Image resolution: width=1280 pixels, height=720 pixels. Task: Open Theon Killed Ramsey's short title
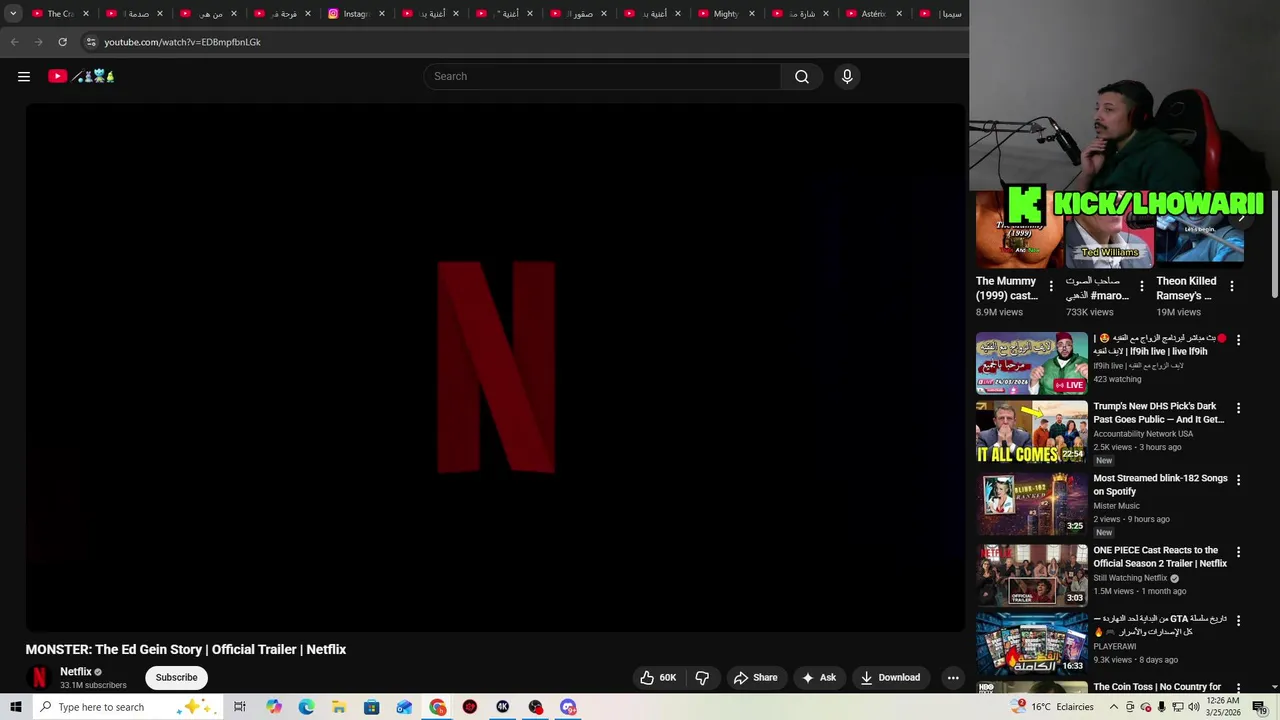[x=1187, y=288]
